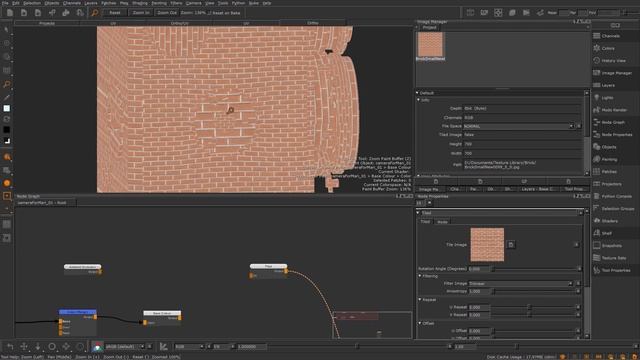640x360 pixels.
Task: Open the Shelf palette
Action: pos(607,233)
